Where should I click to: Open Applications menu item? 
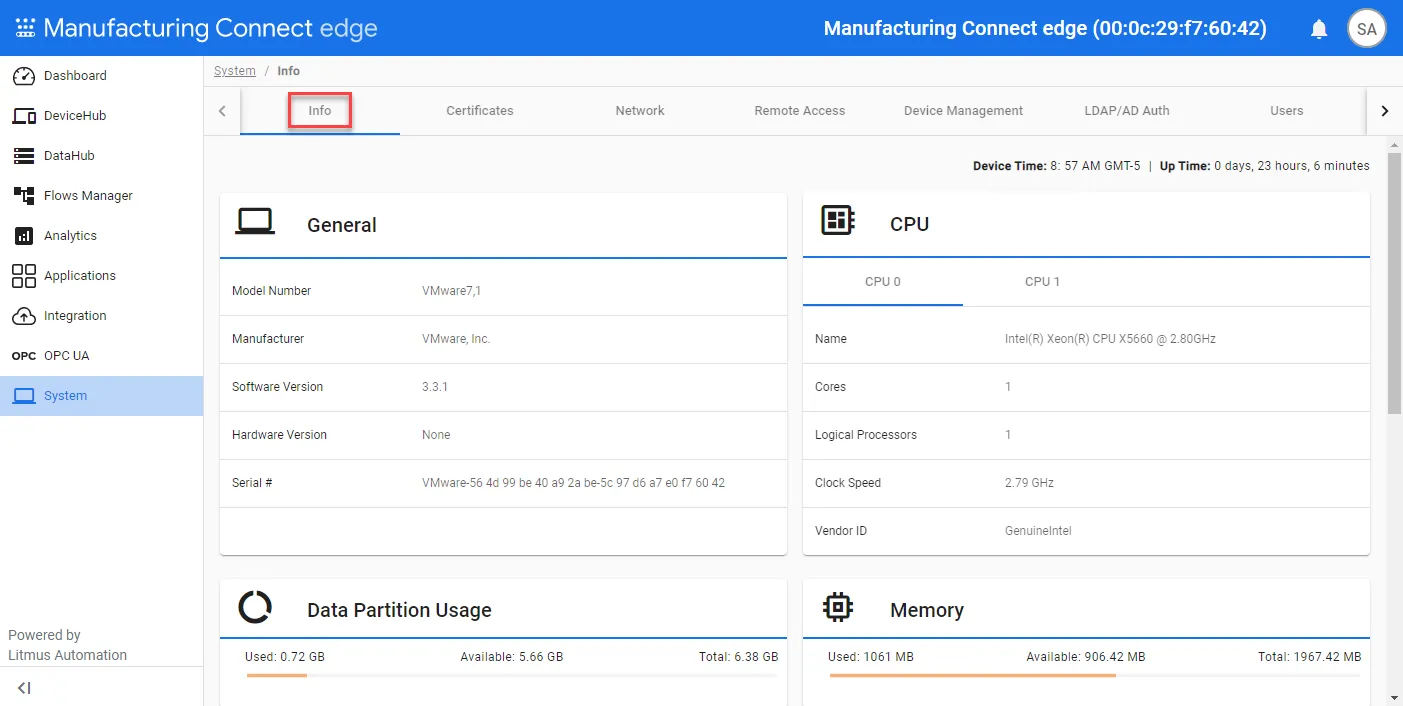101,276
